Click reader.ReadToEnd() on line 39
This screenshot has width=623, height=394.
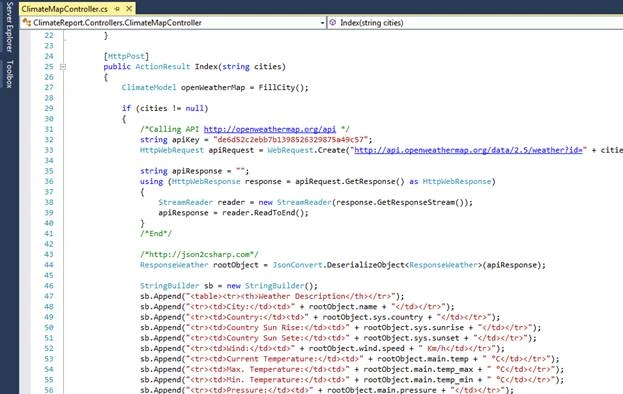coord(265,212)
